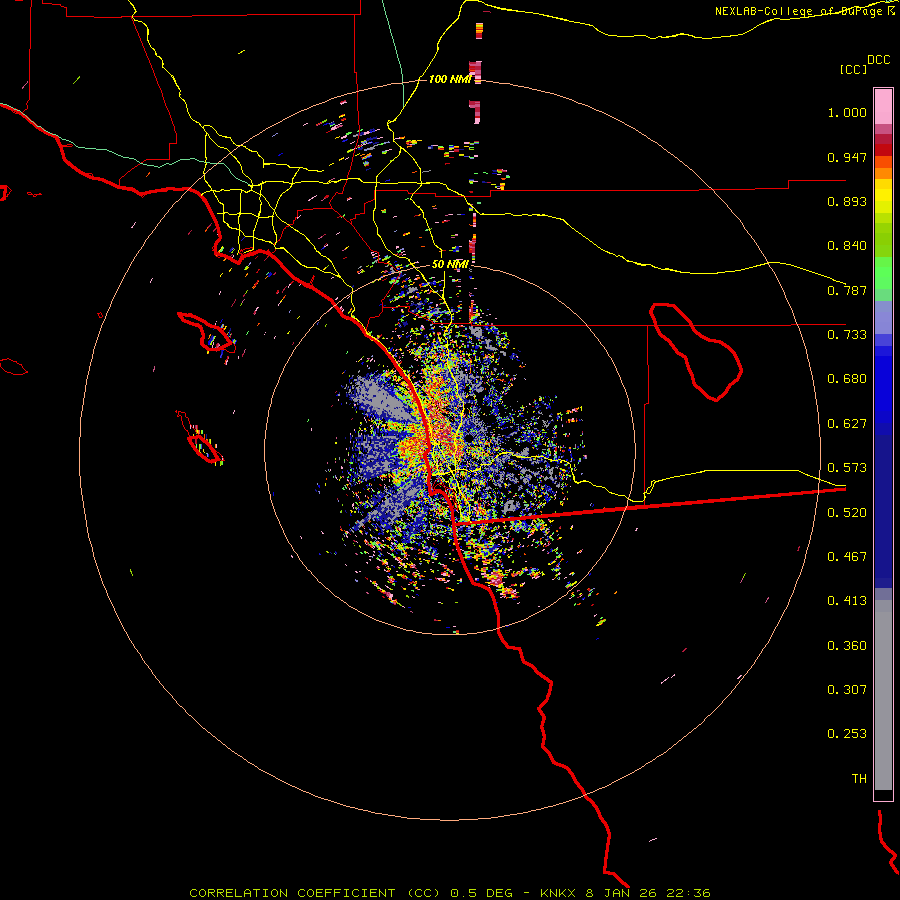Select the 0.413 legend value
This screenshot has height=900, width=900.
[x=847, y=601]
